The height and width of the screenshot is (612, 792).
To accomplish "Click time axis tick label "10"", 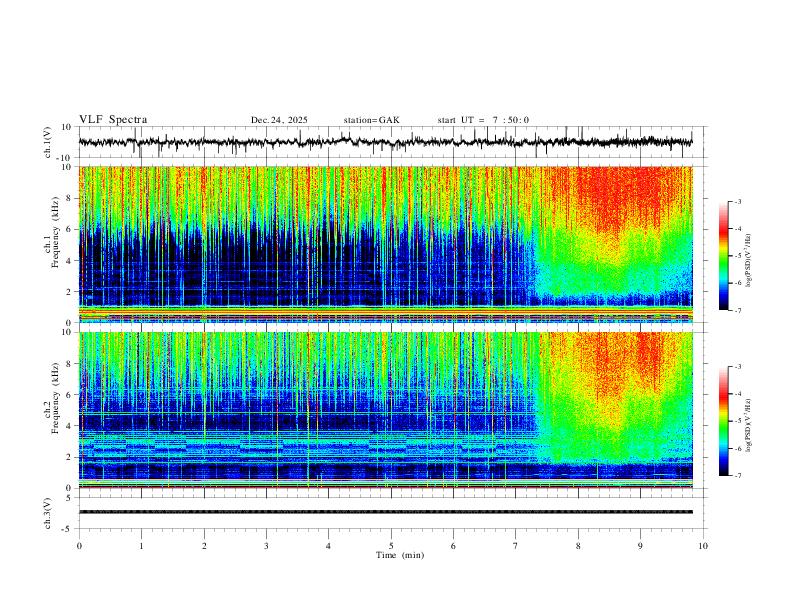I will coord(703,546).
